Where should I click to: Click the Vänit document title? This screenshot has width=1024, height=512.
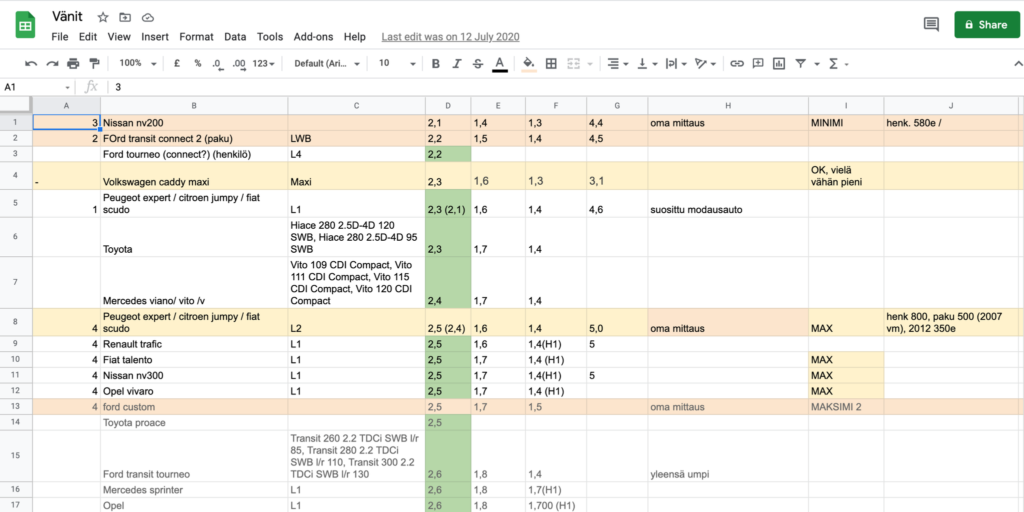(67, 17)
